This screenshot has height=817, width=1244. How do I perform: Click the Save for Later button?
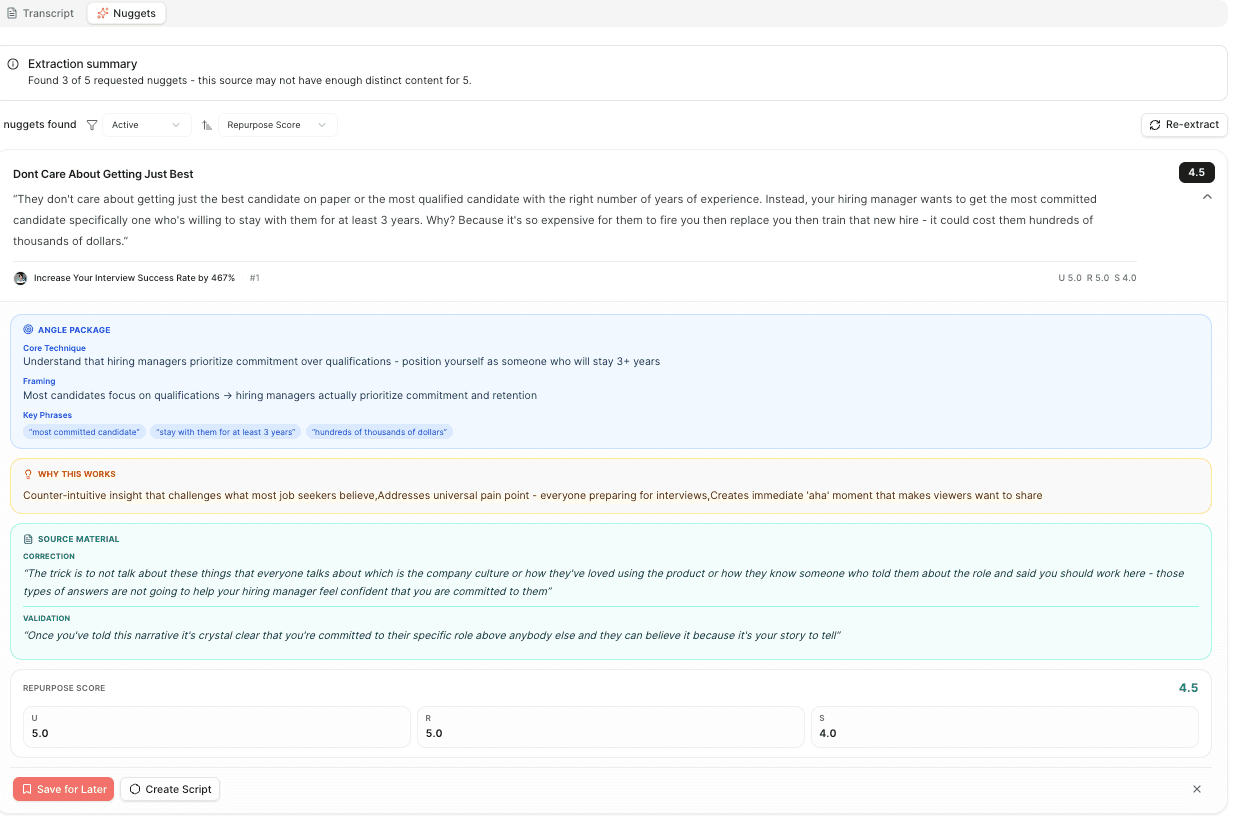63,789
